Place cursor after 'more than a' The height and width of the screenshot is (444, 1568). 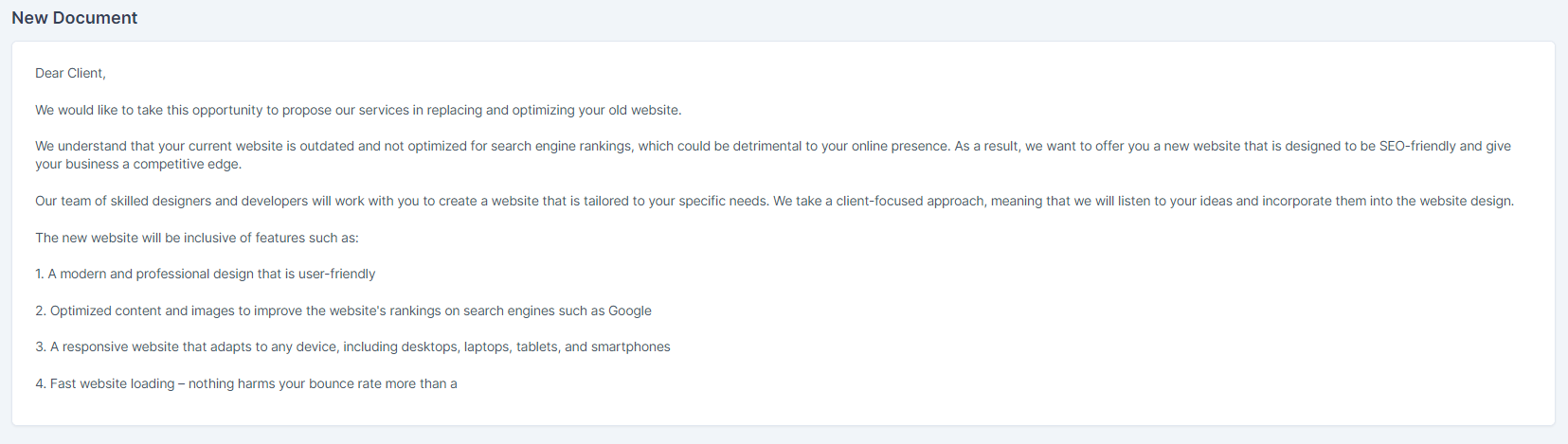click(458, 383)
